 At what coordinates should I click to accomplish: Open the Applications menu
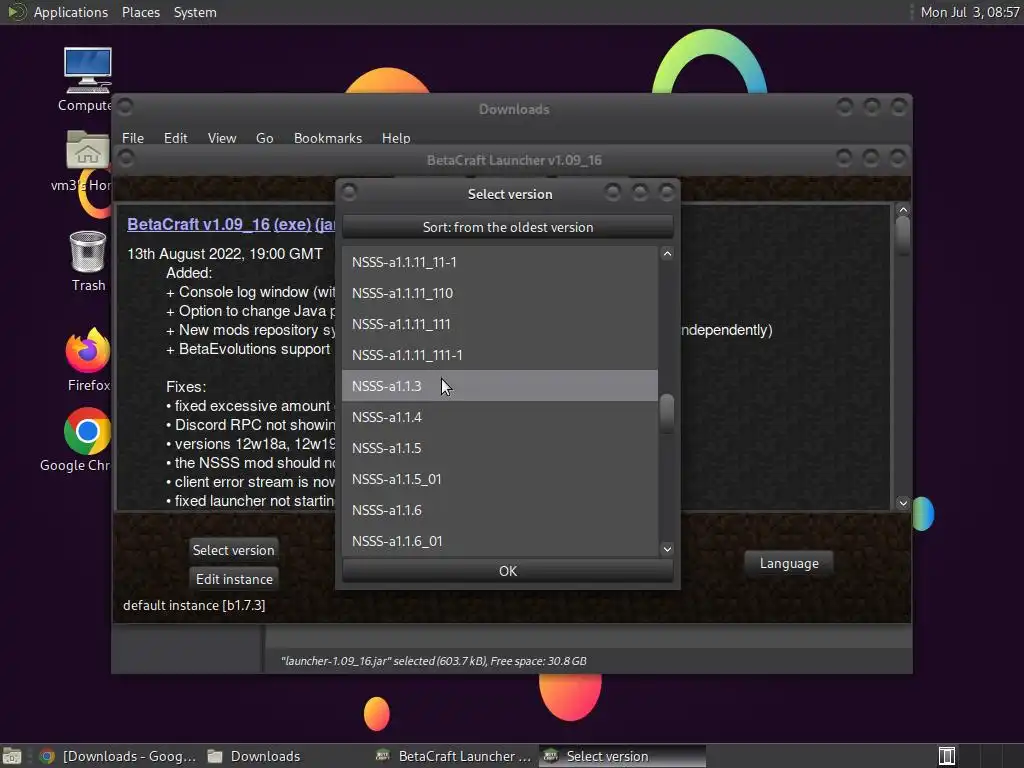(71, 12)
